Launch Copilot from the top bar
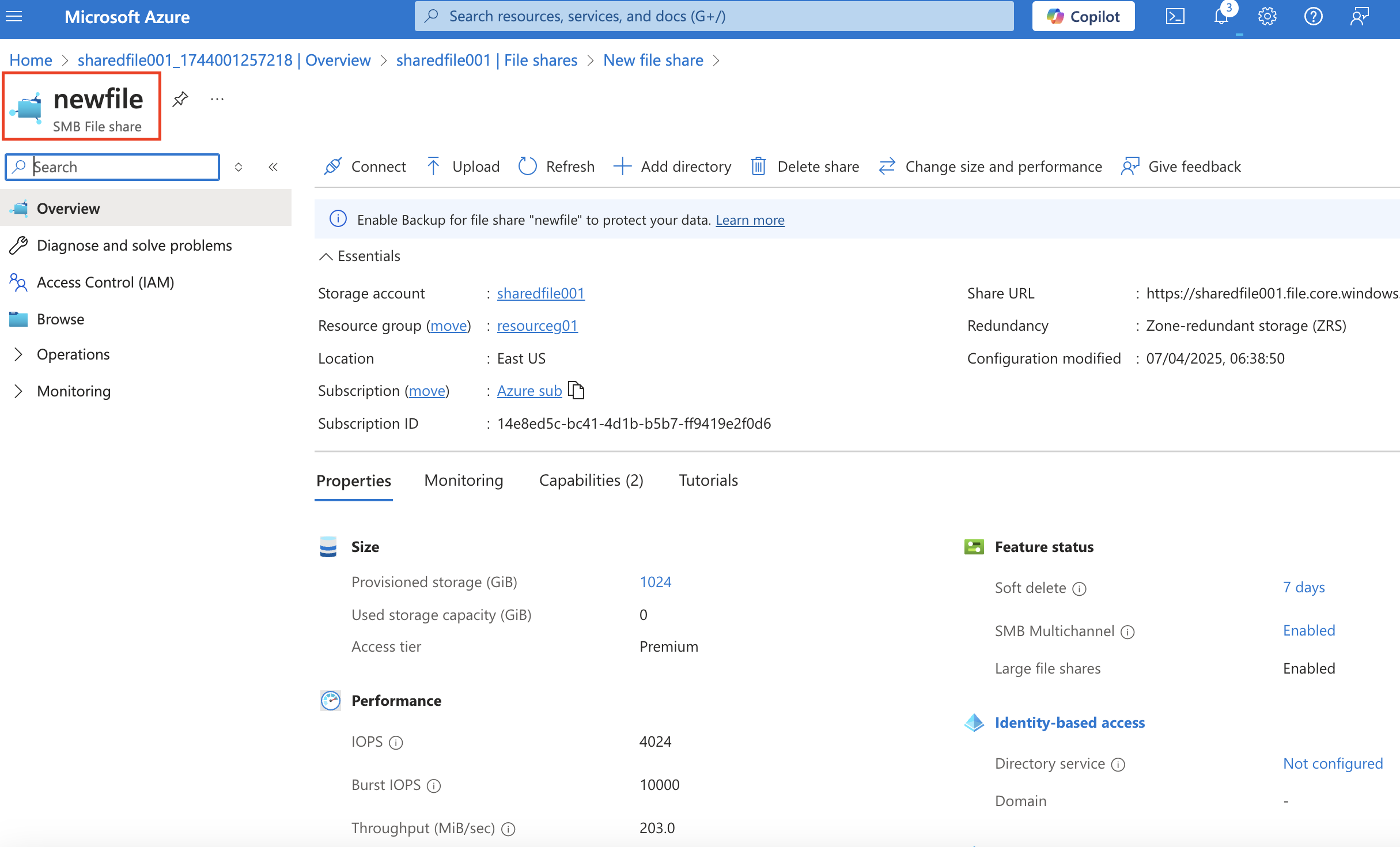Image resolution: width=1400 pixels, height=847 pixels. click(1083, 16)
